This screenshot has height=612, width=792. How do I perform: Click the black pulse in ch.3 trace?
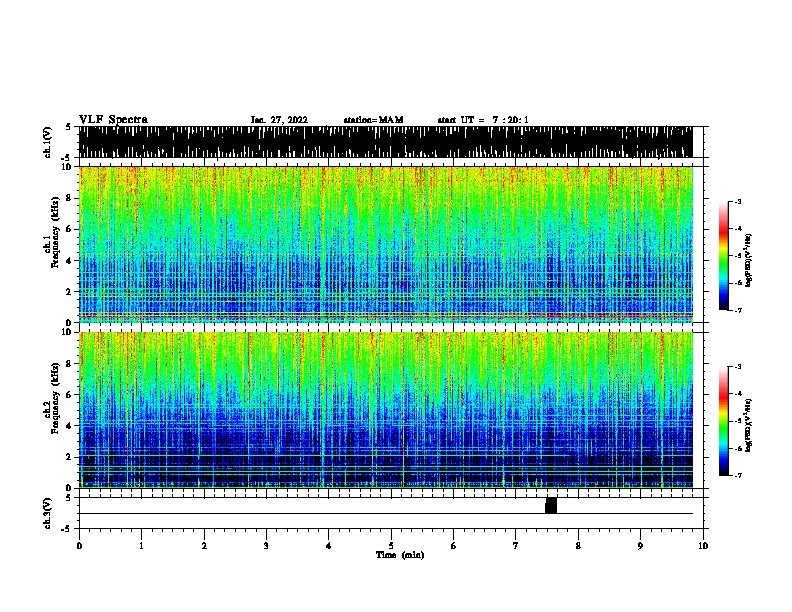click(551, 505)
